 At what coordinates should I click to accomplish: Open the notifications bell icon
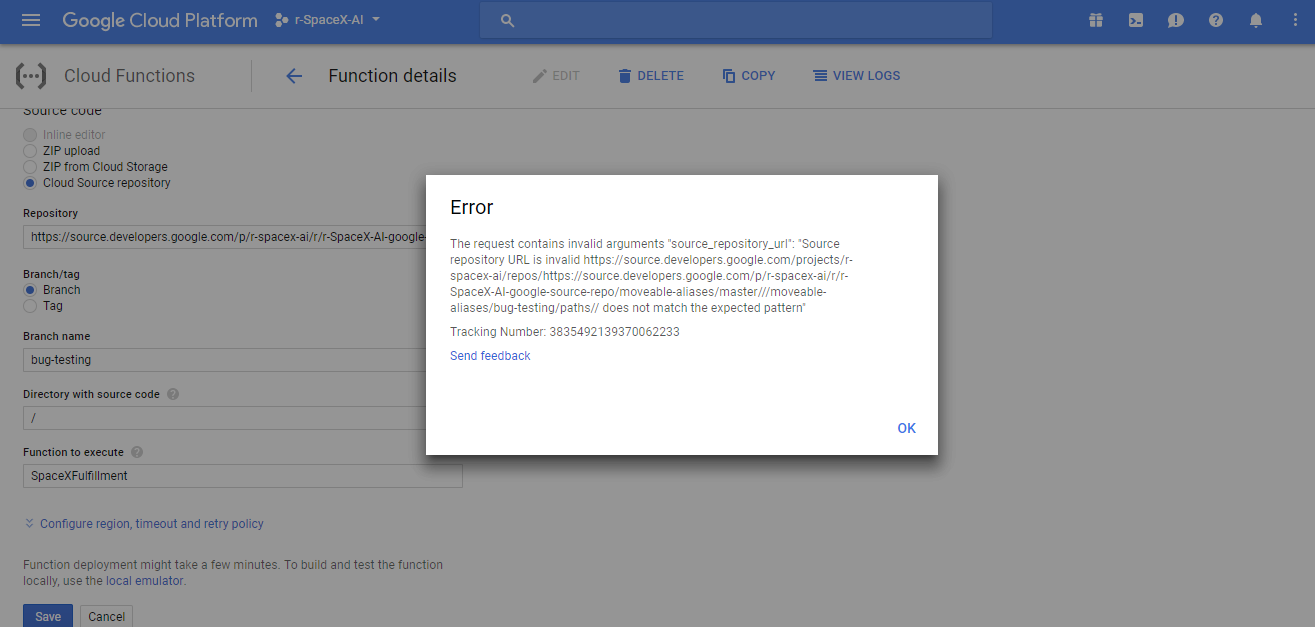click(x=1256, y=20)
